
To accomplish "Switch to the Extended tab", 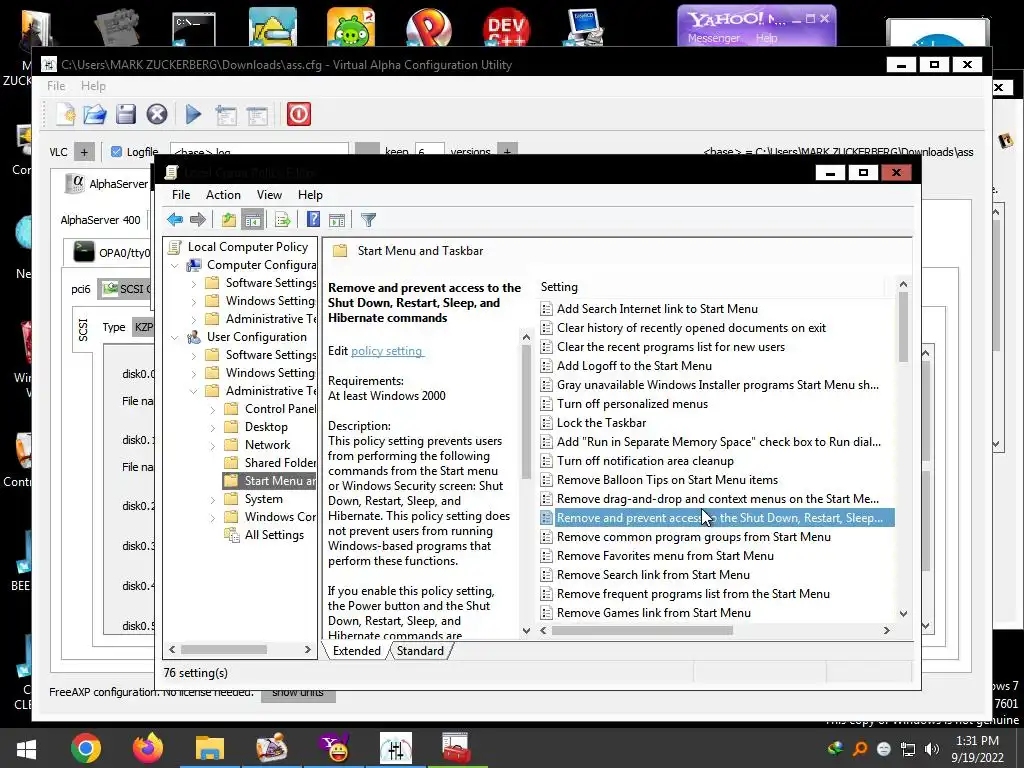I will click(357, 650).
